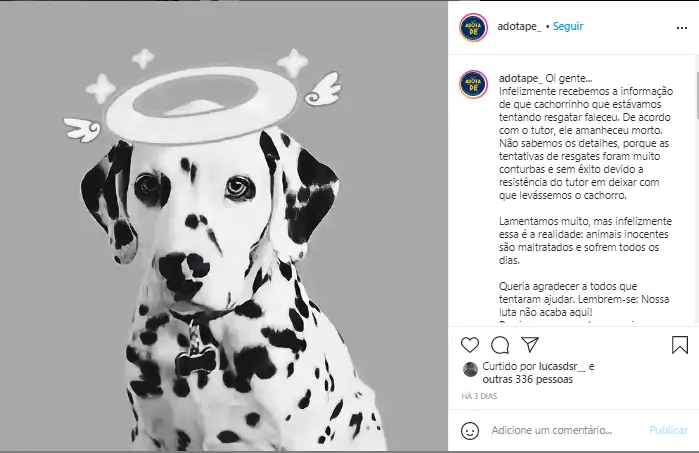Click the adotape_ avatar beside the caption

coord(473,84)
